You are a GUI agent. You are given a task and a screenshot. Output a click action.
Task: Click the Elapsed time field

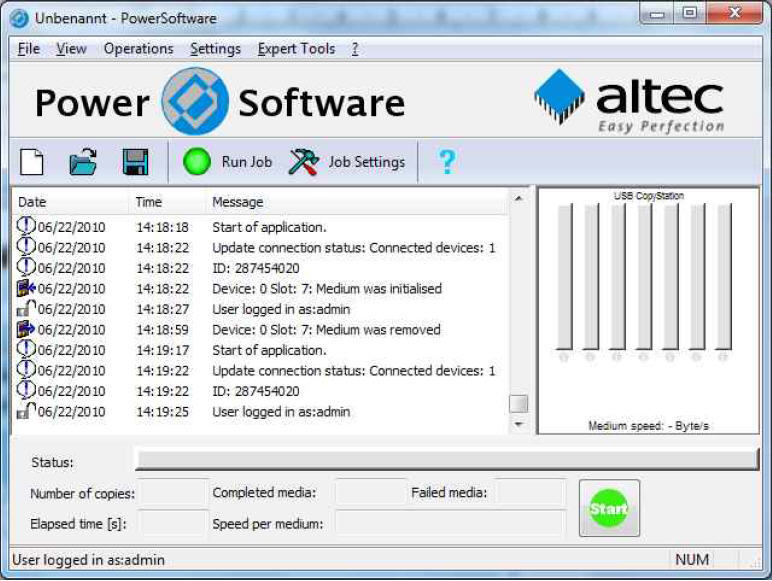click(x=174, y=523)
